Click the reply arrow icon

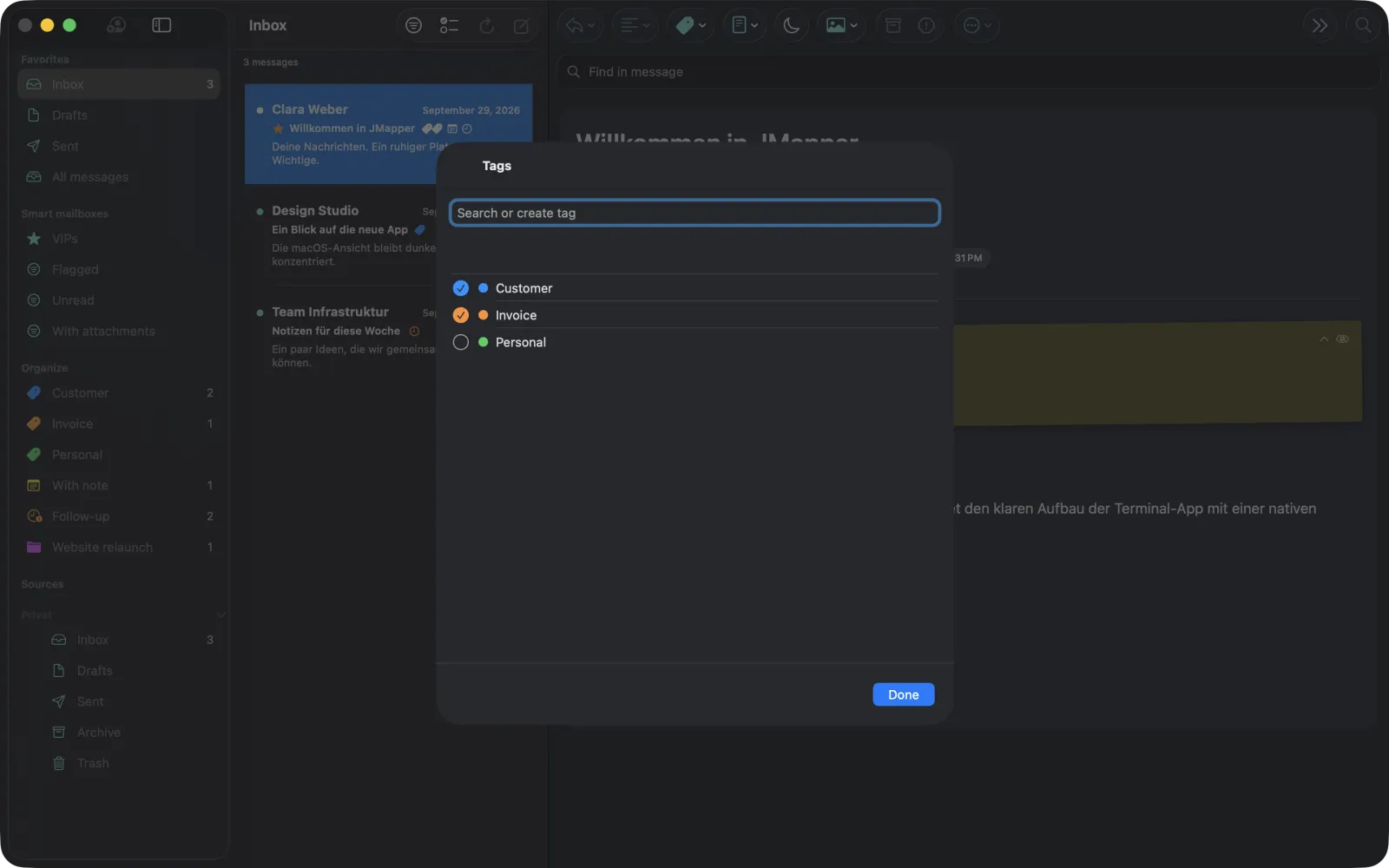(574, 25)
